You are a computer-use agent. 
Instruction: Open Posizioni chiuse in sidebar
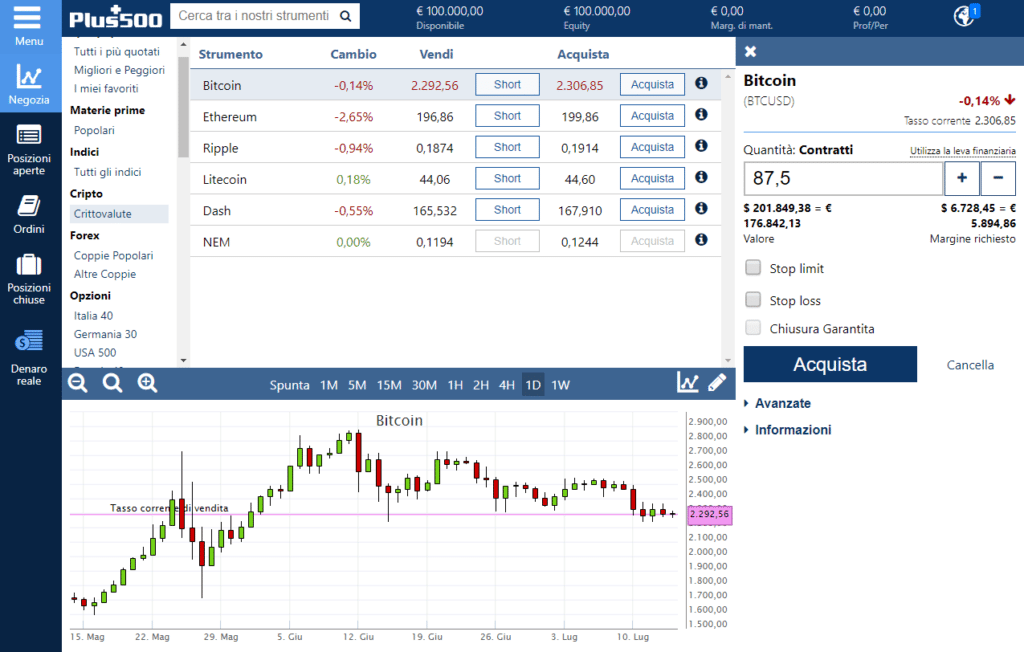(x=29, y=280)
